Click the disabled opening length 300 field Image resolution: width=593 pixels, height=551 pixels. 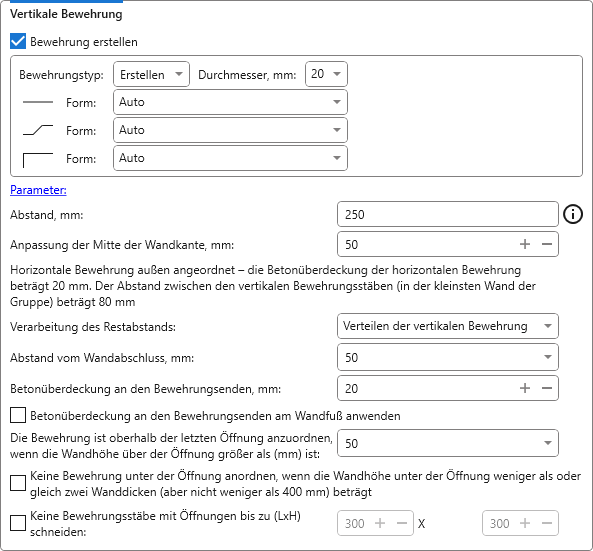pos(375,523)
